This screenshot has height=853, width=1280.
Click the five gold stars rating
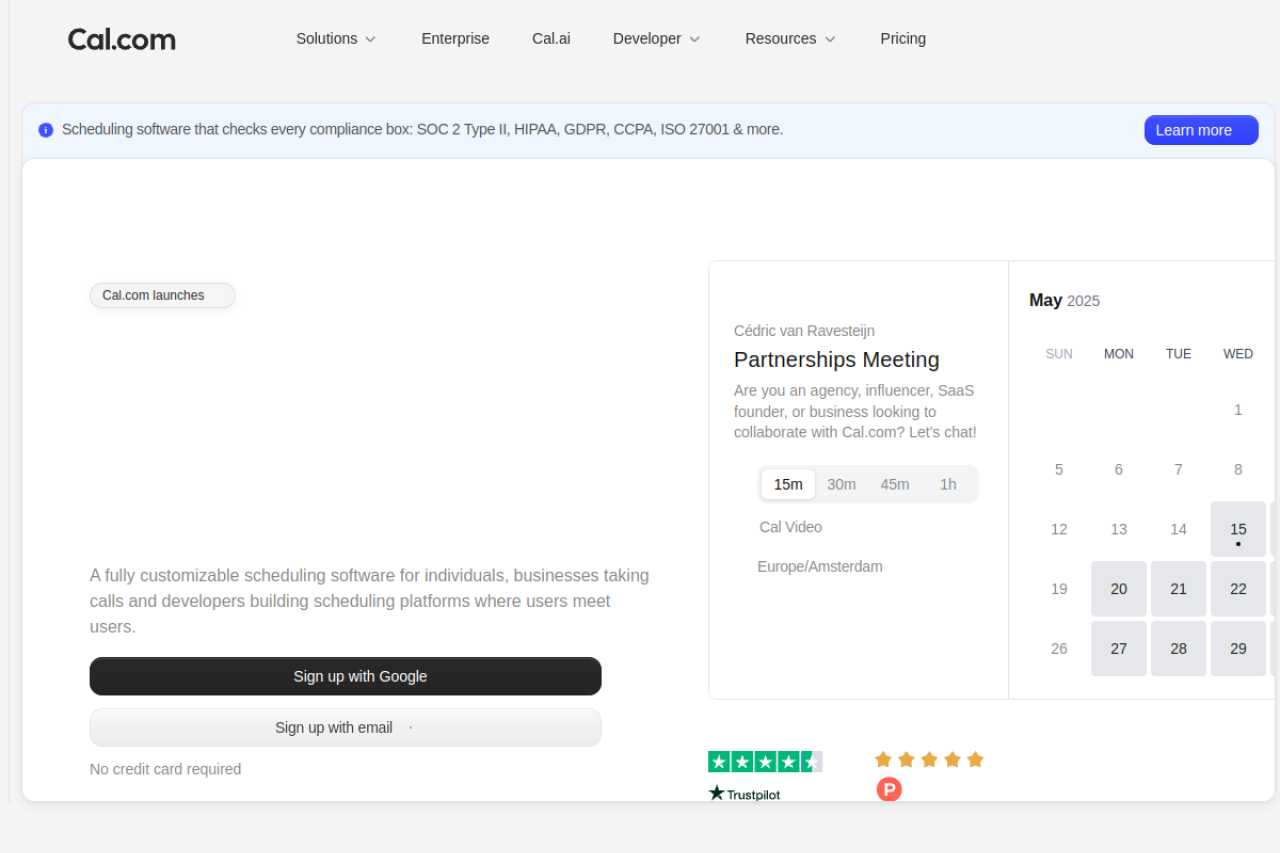point(929,760)
